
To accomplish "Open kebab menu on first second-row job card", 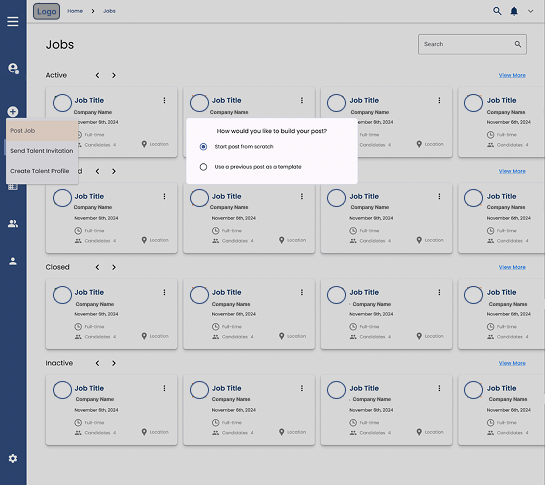I will 164,196.
